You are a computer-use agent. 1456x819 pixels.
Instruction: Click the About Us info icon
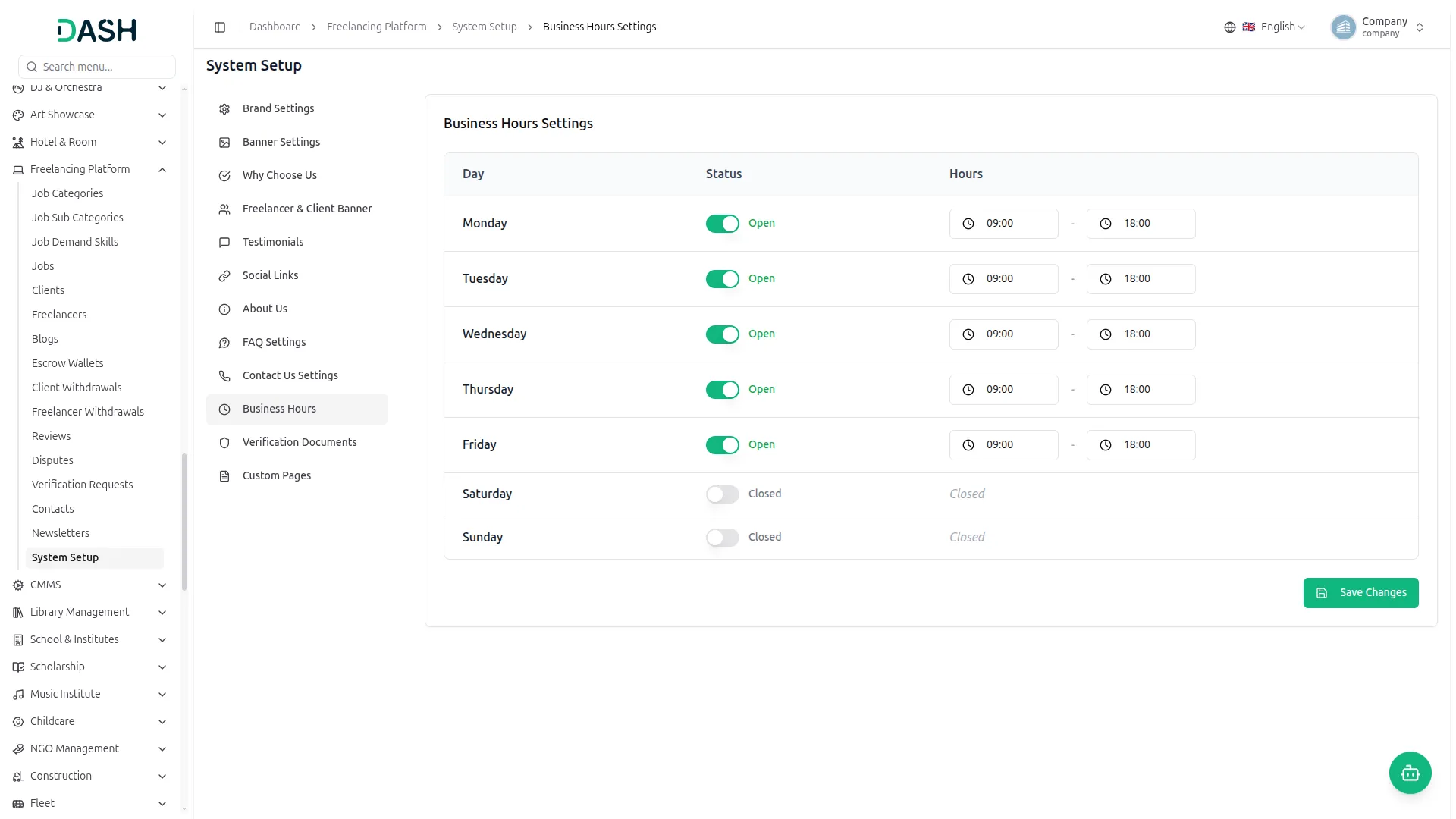pyautogui.click(x=224, y=309)
